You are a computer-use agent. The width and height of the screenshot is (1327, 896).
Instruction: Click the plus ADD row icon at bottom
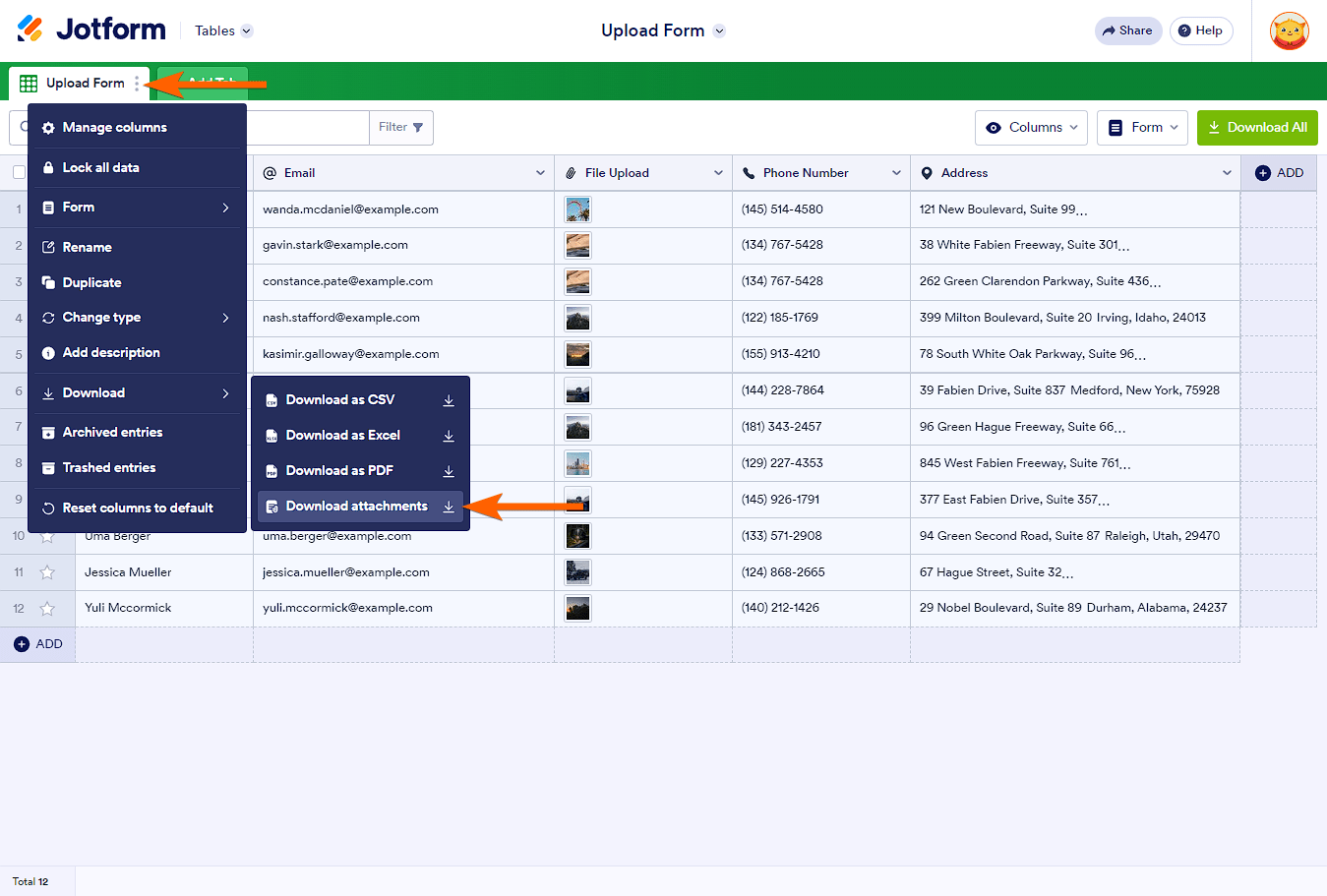tap(22, 644)
